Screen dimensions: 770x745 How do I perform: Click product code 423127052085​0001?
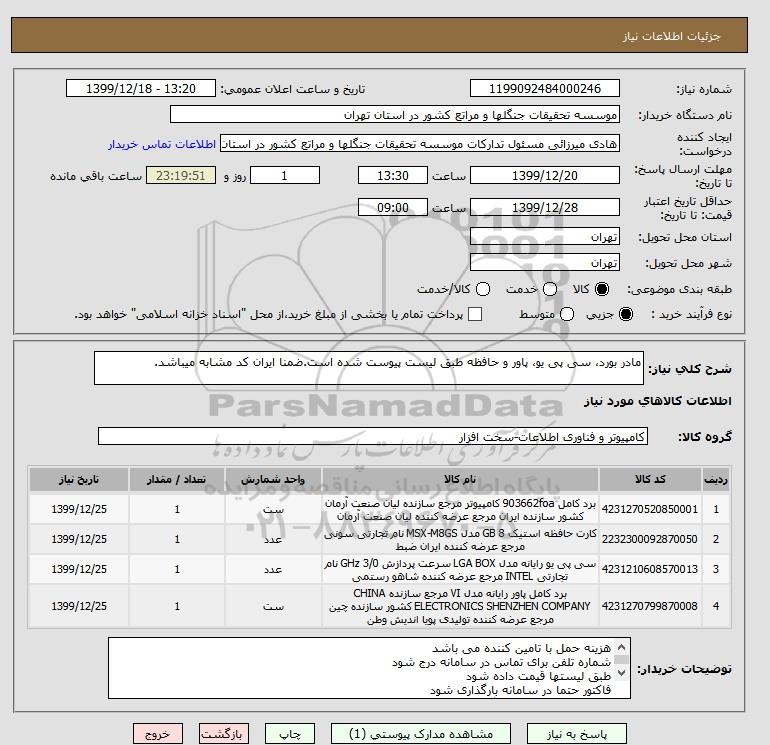click(x=650, y=509)
